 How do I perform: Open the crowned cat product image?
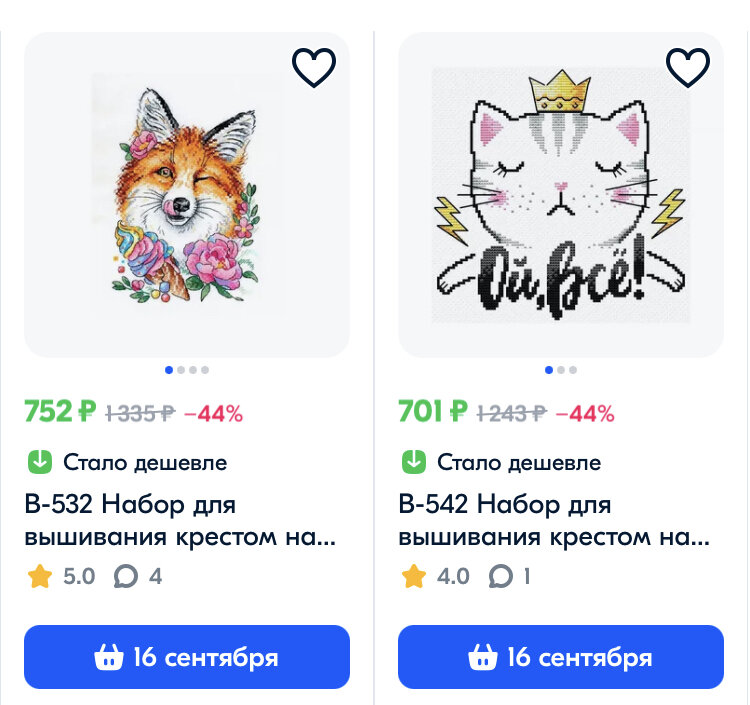click(561, 195)
